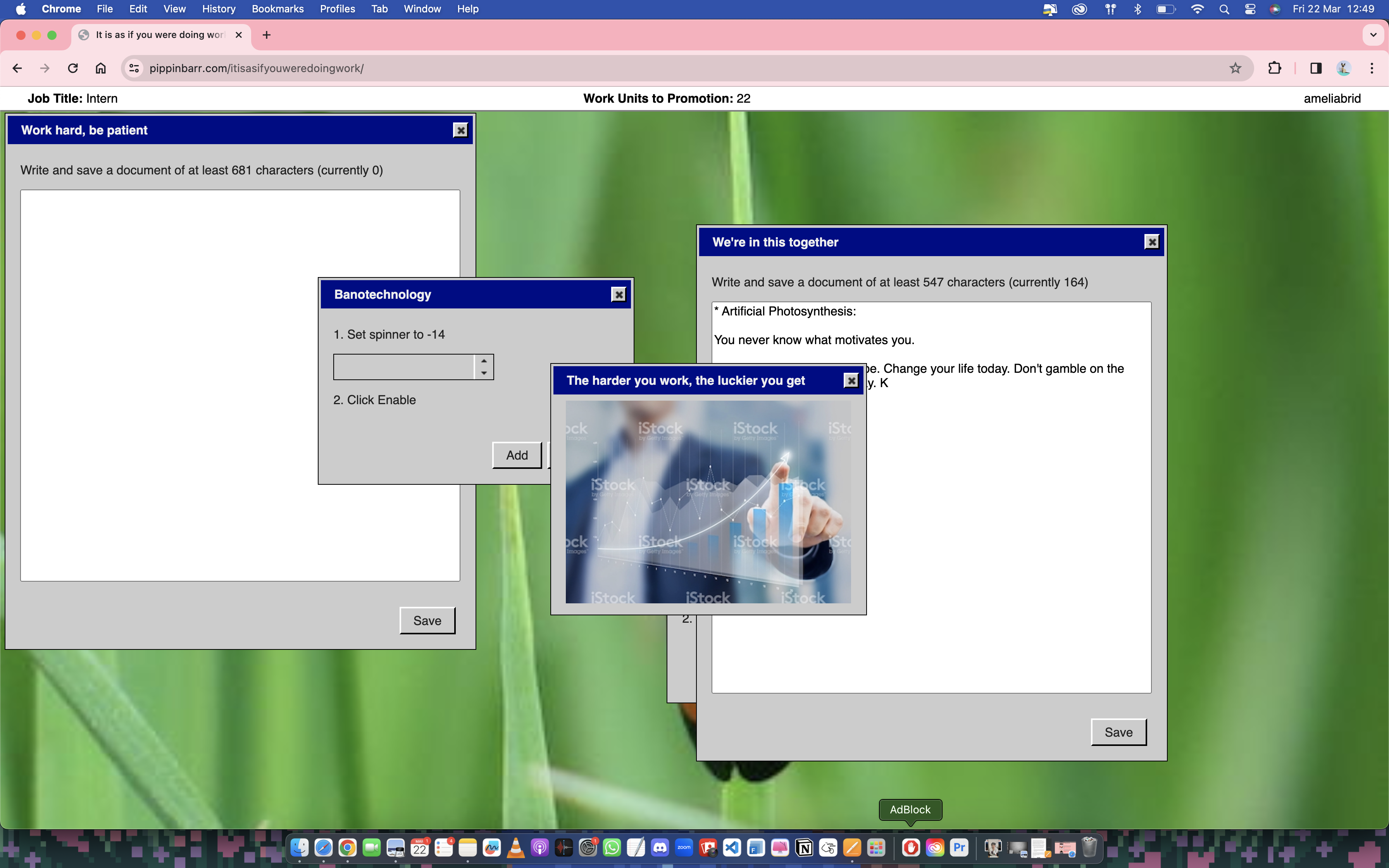Viewport: 1389px width, 868px height.
Task: Open macOS Control Center in the menu bar
Action: point(1249,9)
